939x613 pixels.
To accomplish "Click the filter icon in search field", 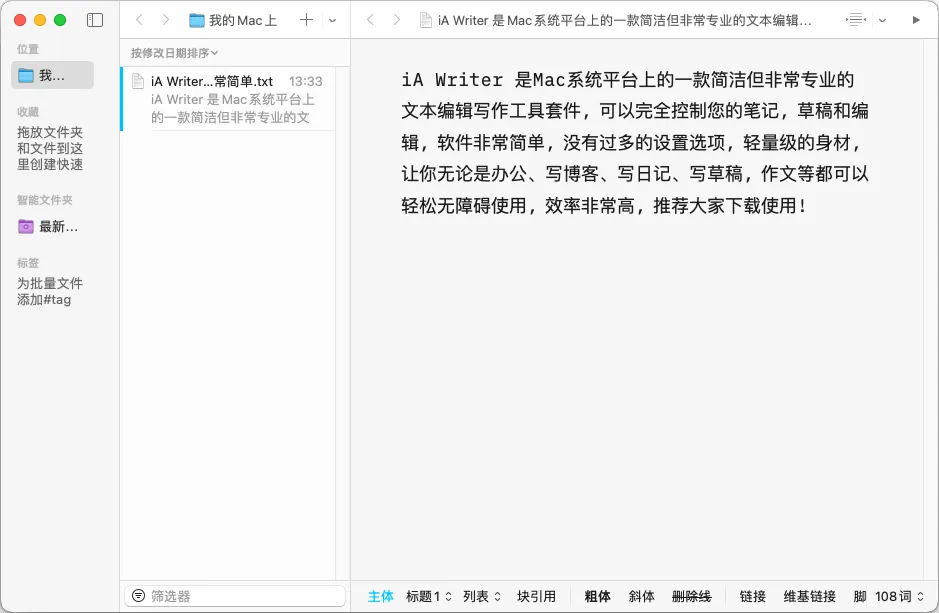I will [x=138, y=596].
